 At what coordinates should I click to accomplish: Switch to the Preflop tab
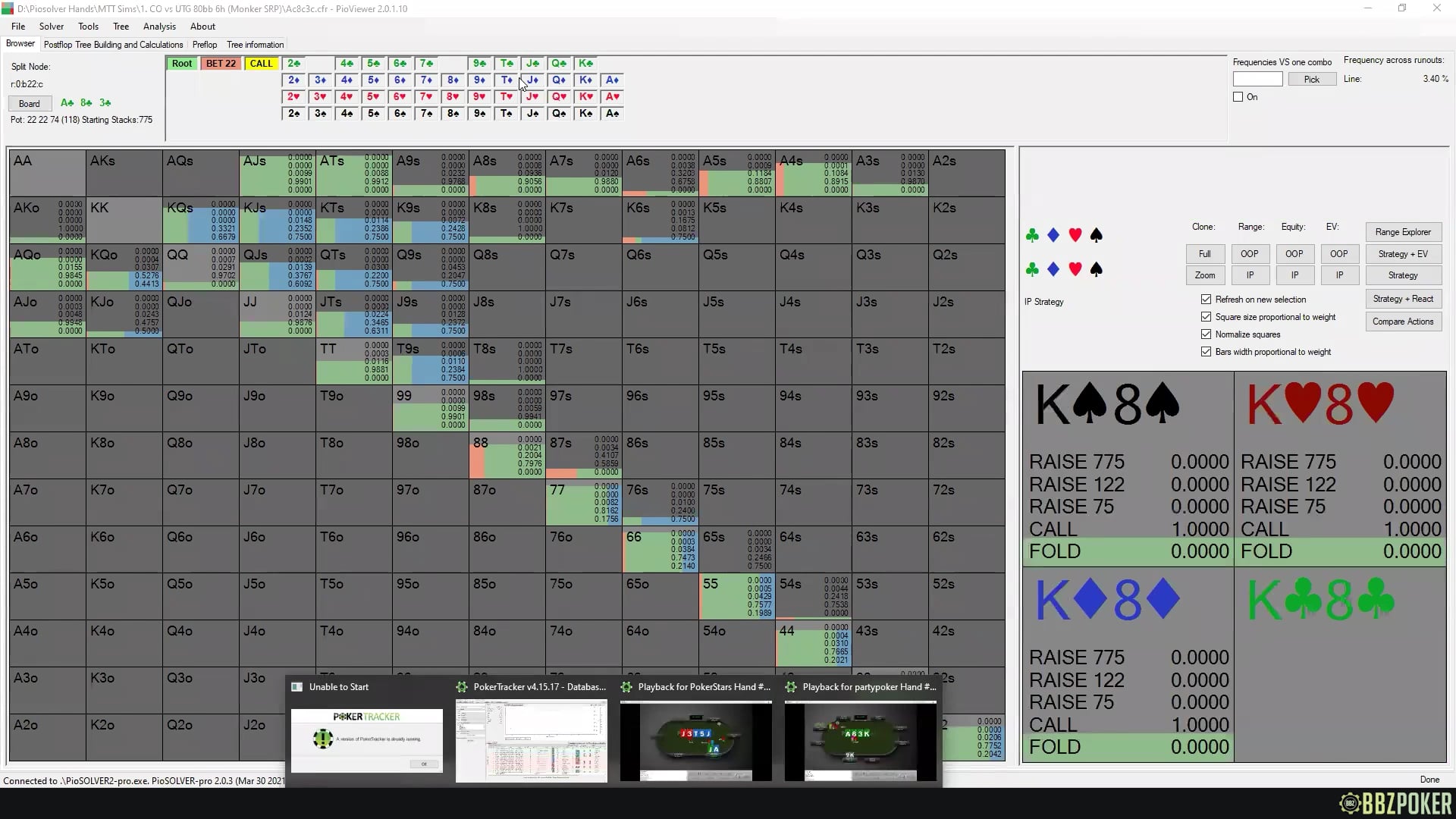[205, 45]
